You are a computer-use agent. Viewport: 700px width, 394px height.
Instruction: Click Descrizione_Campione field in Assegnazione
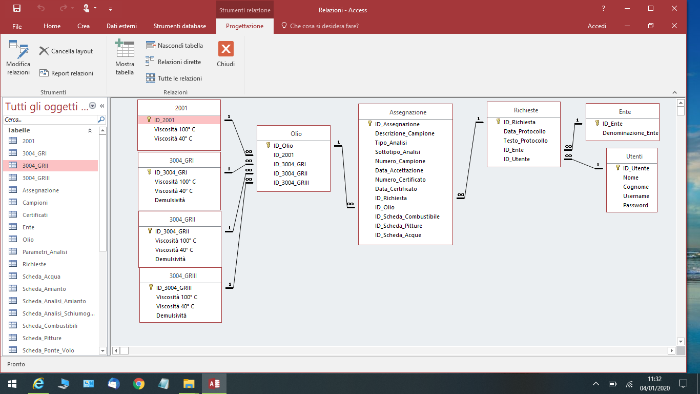coord(404,133)
